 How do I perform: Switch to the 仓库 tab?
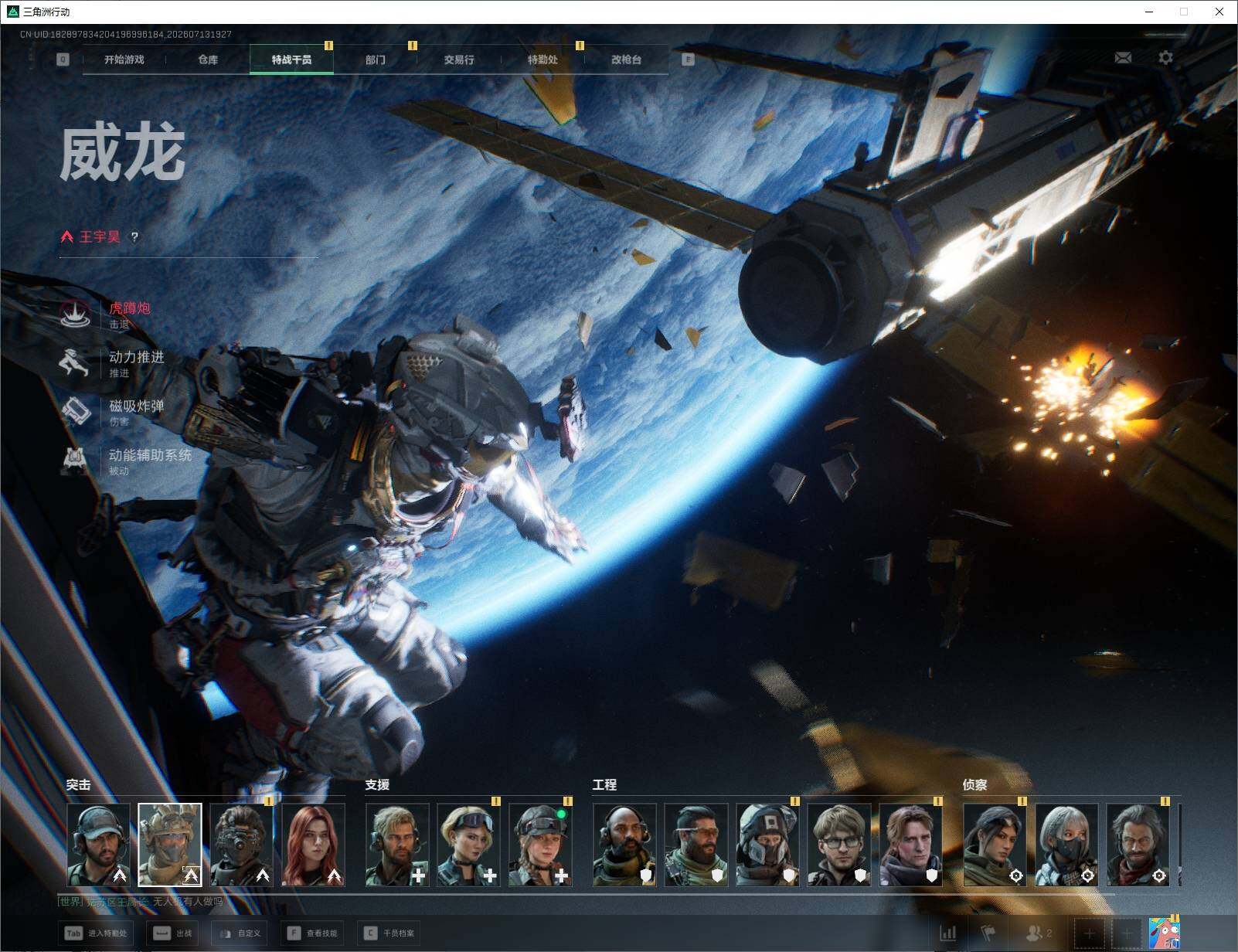tap(208, 59)
